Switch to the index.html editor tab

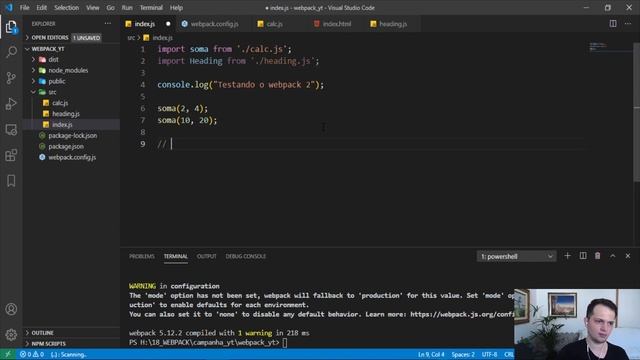click(x=337, y=24)
